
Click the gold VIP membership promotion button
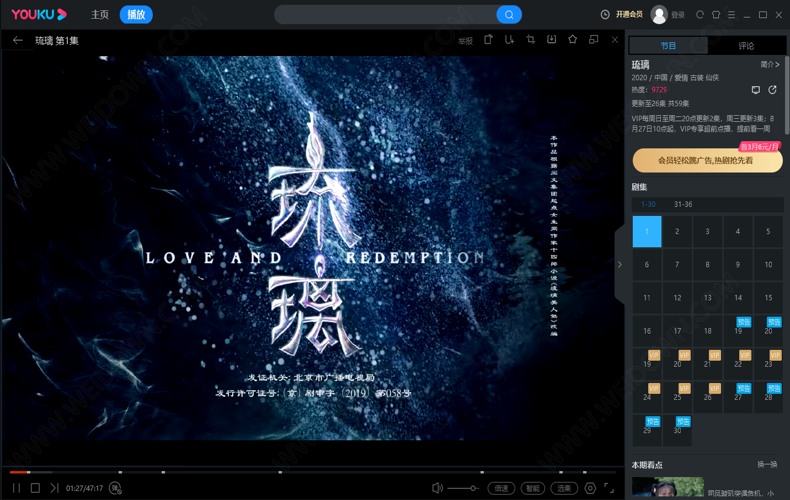707,160
